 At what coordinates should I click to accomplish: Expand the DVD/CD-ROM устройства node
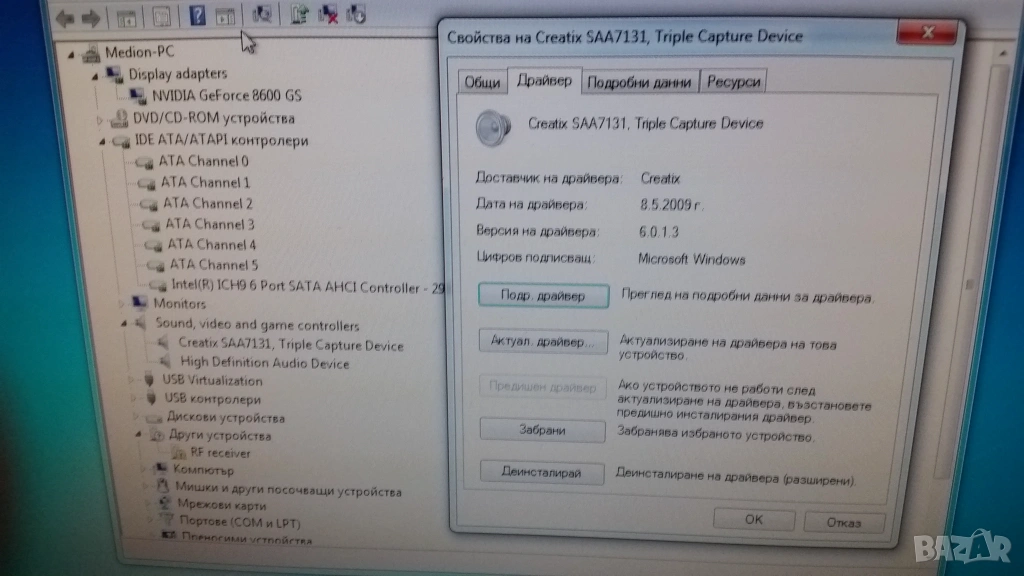coord(99,119)
